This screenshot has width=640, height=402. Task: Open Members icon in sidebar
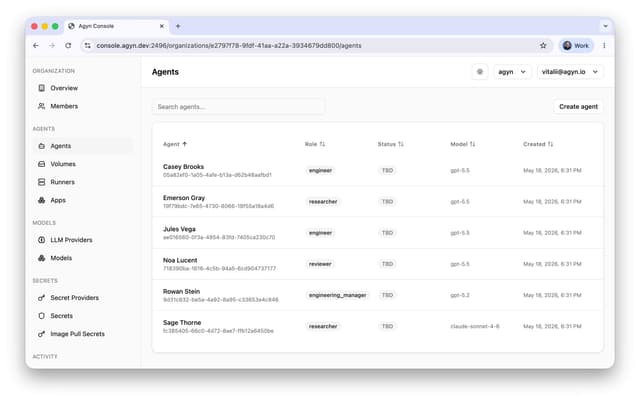[42, 106]
